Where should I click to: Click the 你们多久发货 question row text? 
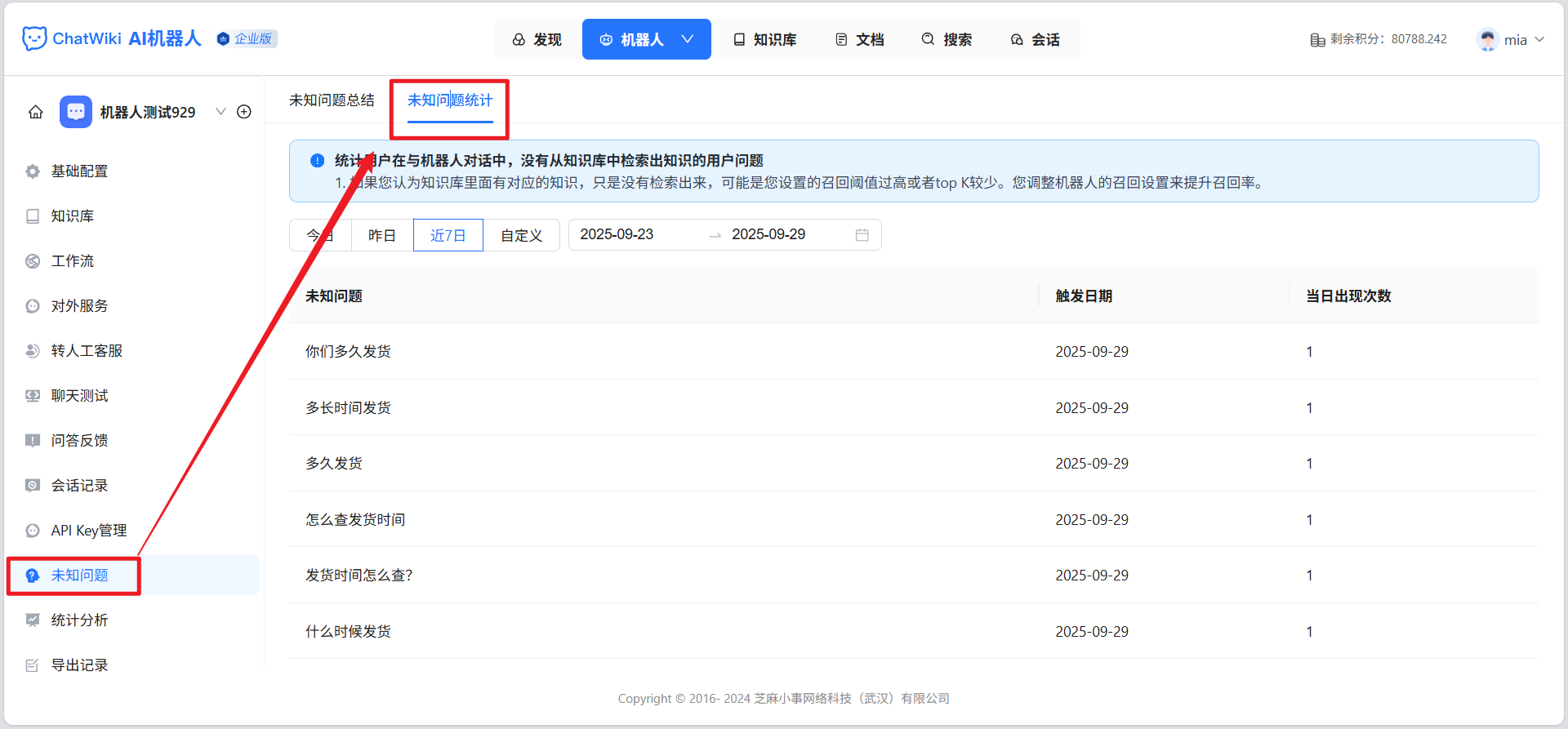click(x=348, y=352)
